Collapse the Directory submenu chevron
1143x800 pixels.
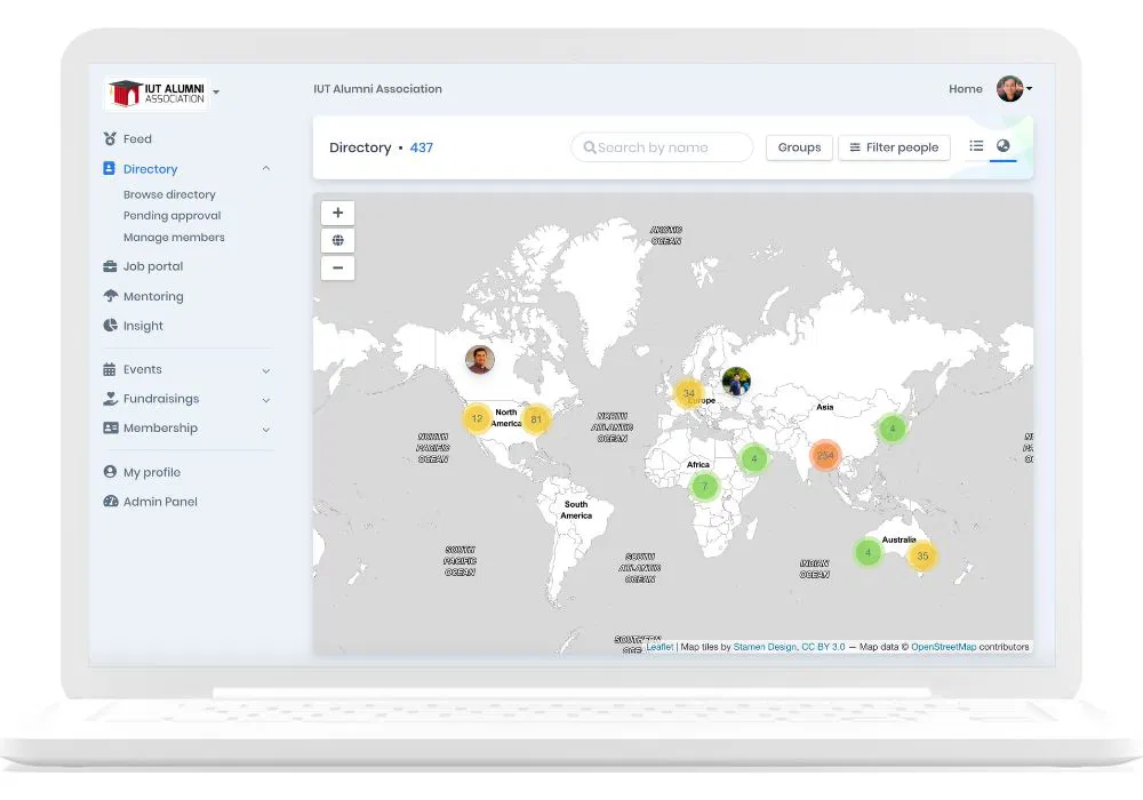coord(266,168)
